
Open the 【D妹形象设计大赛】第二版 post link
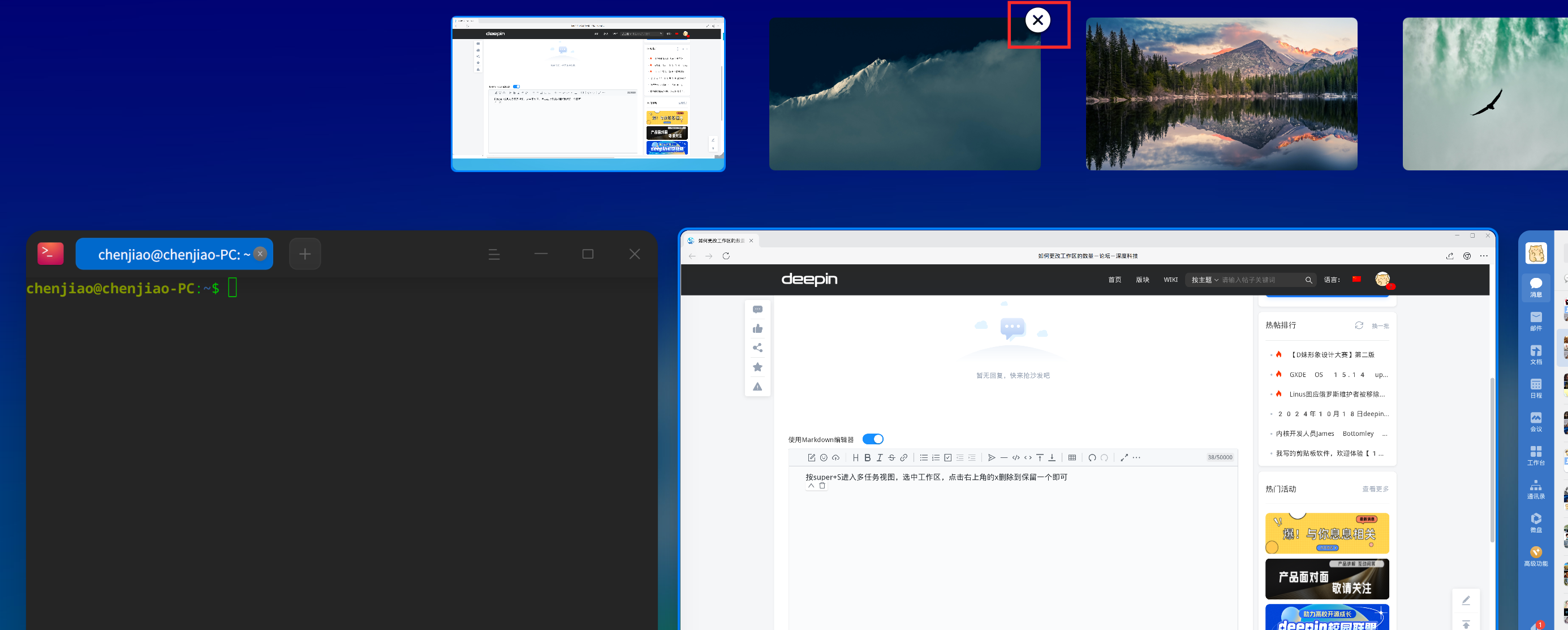[1333, 354]
